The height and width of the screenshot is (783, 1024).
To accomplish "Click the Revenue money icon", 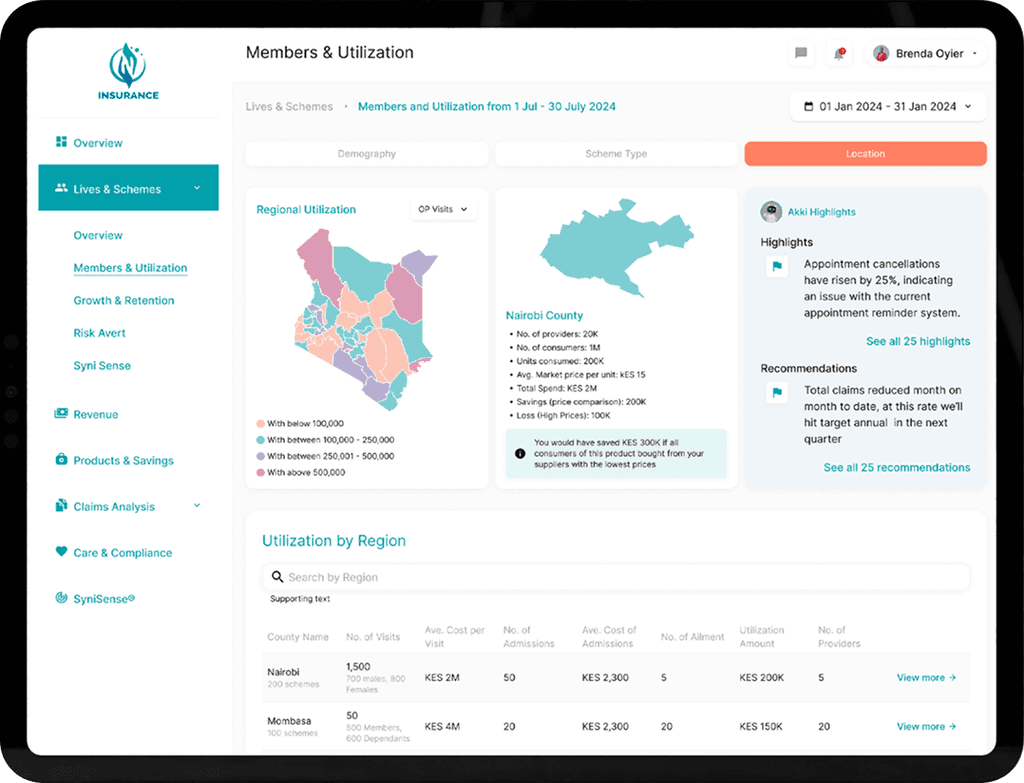I will coord(61,413).
